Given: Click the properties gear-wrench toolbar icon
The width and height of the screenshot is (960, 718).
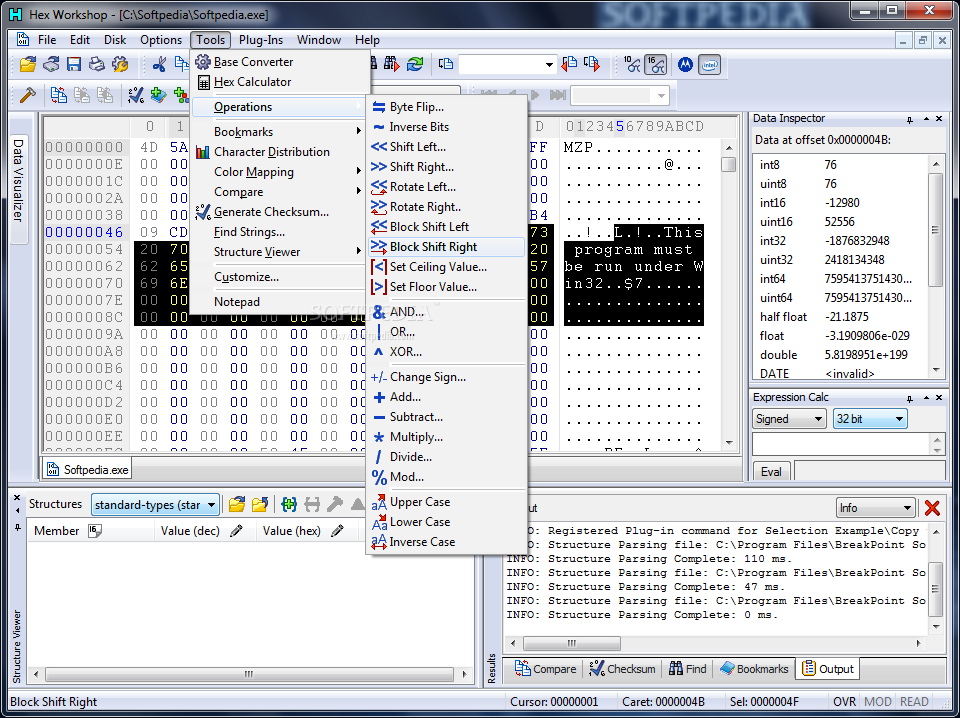Looking at the screenshot, I should [121, 64].
